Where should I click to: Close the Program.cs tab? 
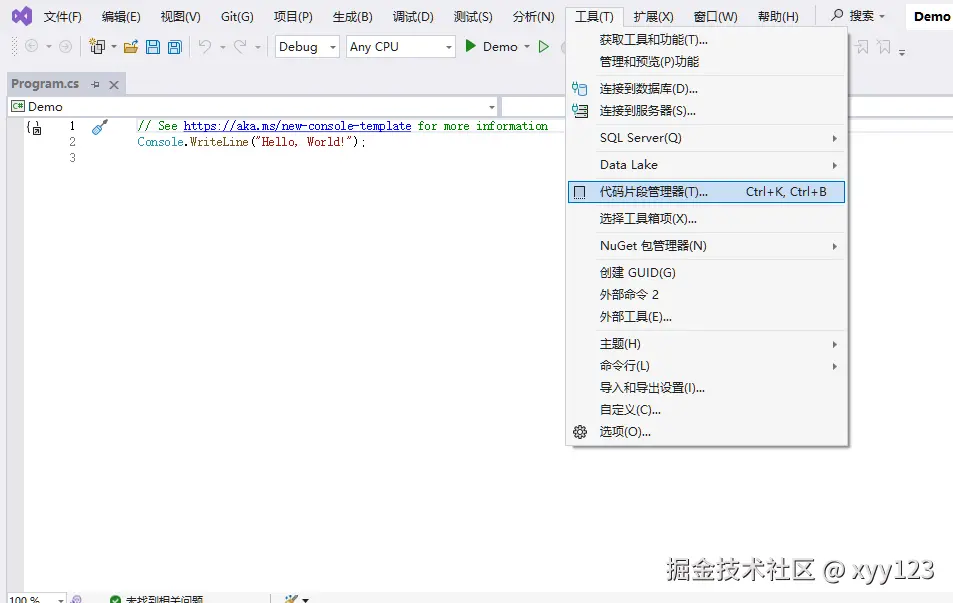[114, 84]
